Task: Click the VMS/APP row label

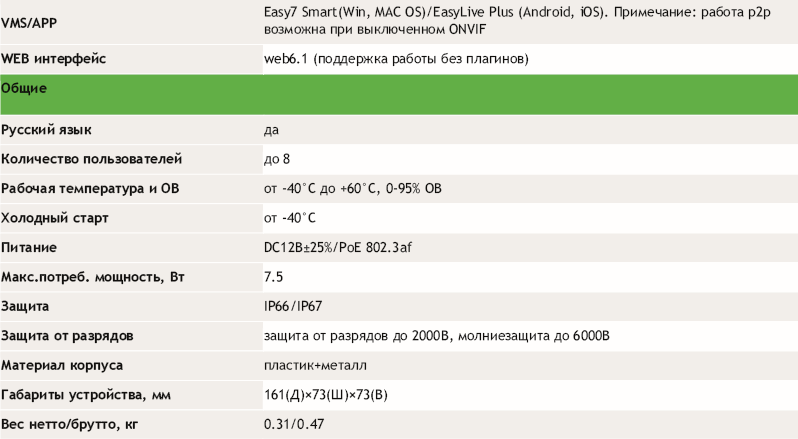Action: click(30, 21)
